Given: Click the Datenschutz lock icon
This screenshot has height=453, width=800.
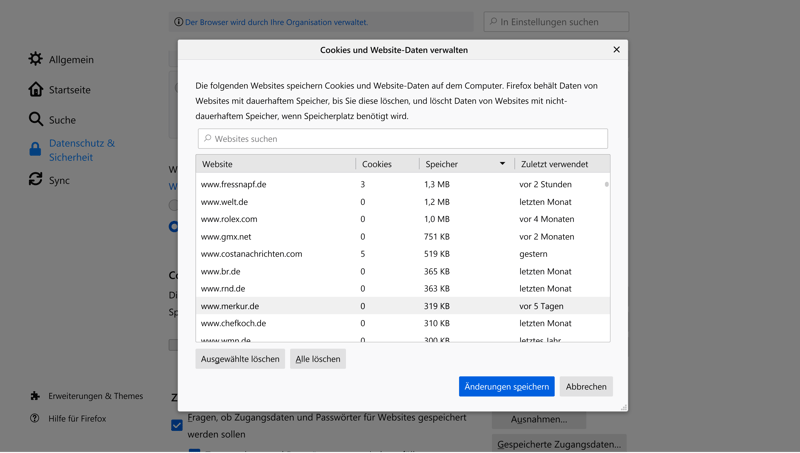Looking at the screenshot, I should click(x=36, y=150).
